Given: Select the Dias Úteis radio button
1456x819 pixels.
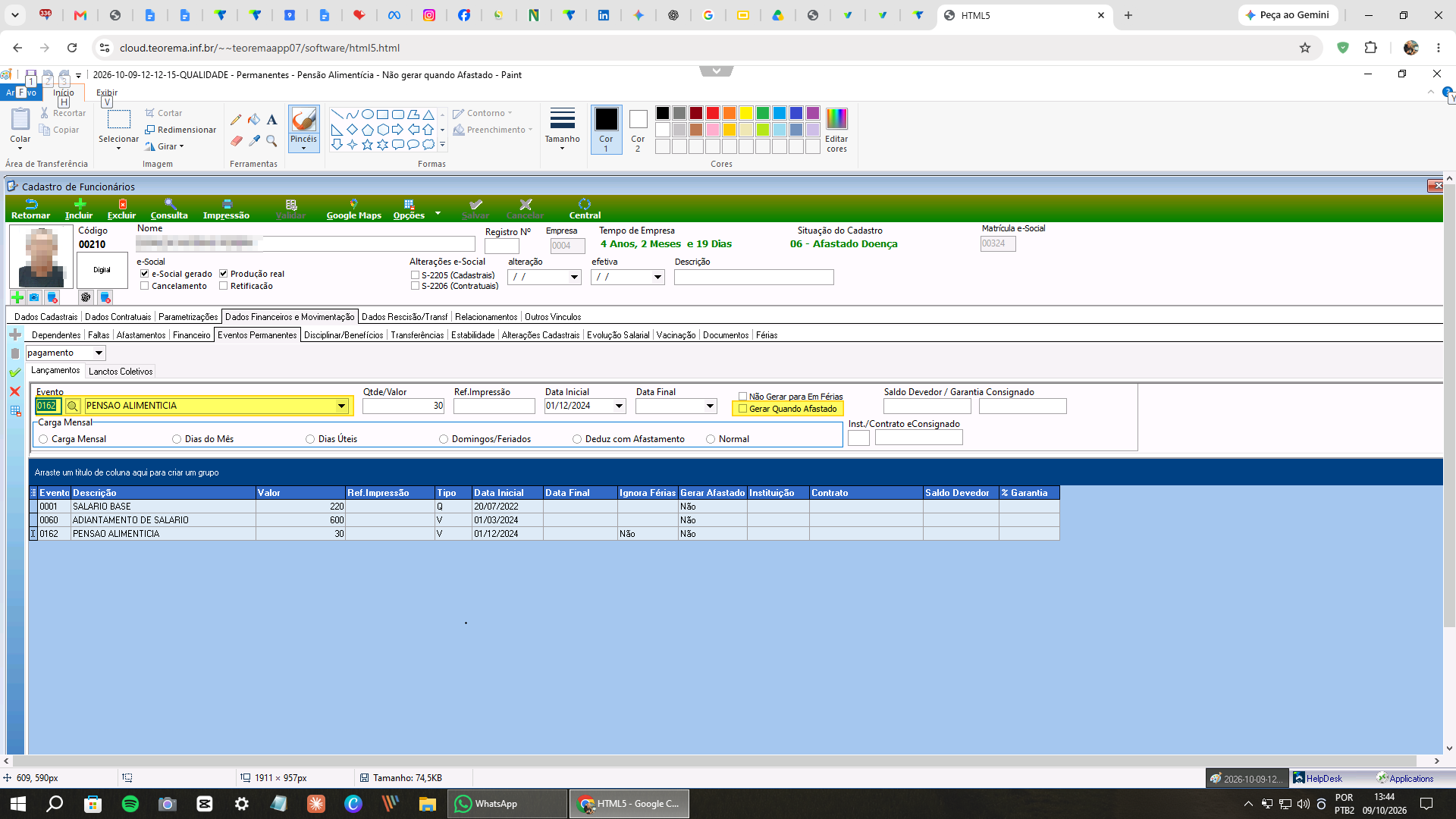Looking at the screenshot, I should (310, 439).
